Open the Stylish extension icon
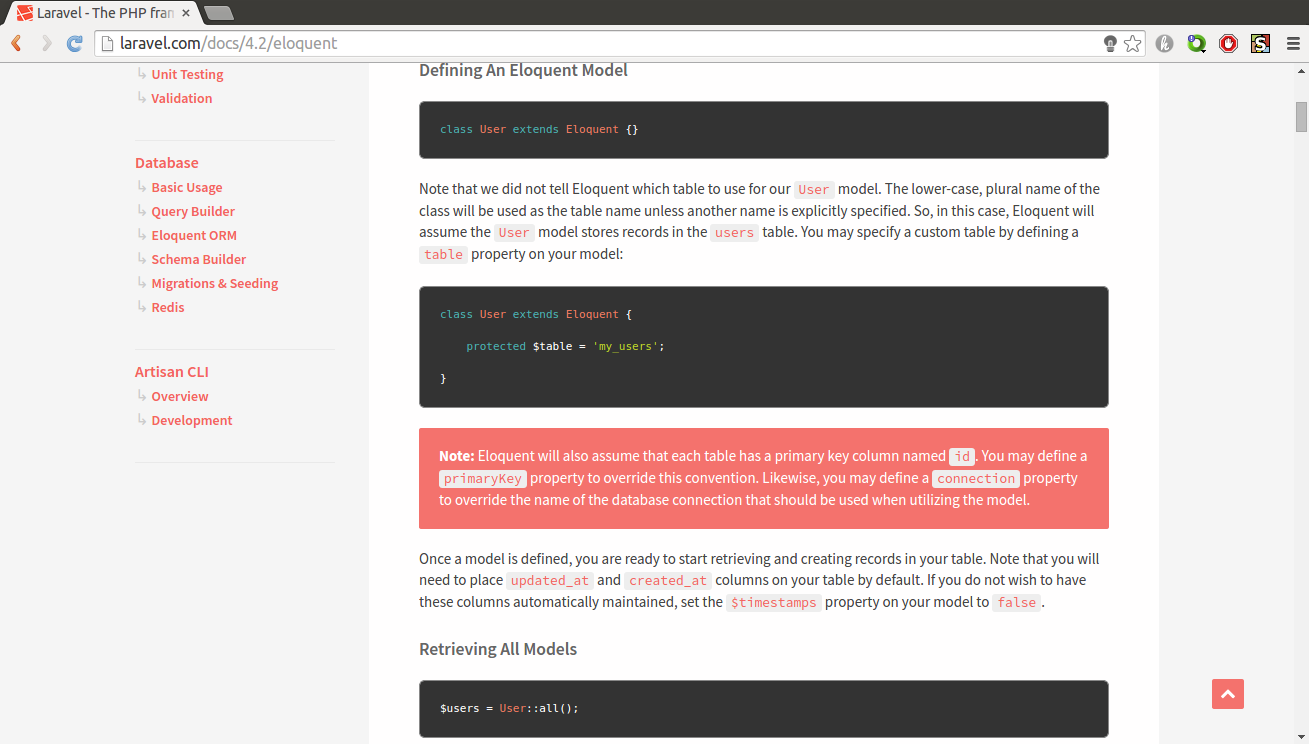The width and height of the screenshot is (1309, 744). pyautogui.click(x=1260, y=43)
